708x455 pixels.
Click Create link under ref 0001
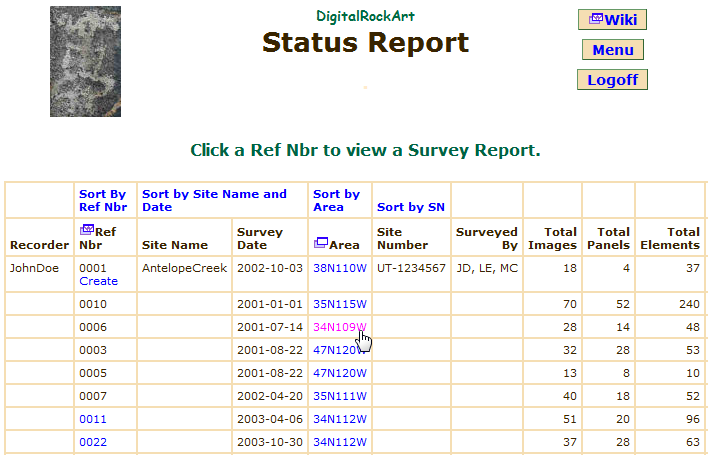click(98, 281)
